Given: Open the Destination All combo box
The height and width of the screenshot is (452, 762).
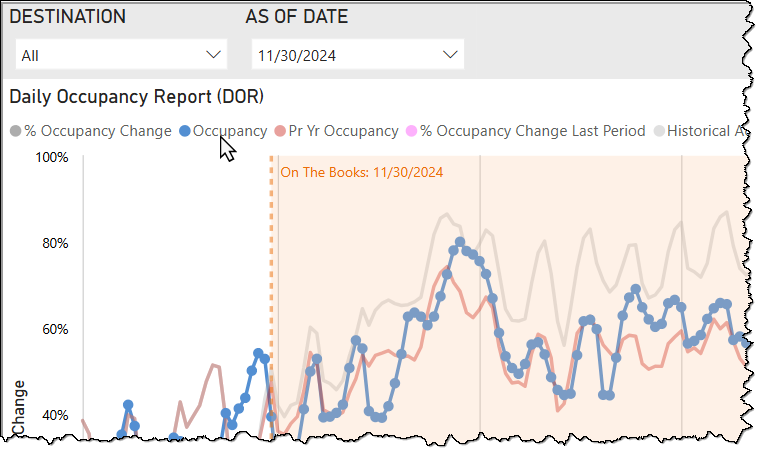Looking at the screenshot, I should coord(121,54).
